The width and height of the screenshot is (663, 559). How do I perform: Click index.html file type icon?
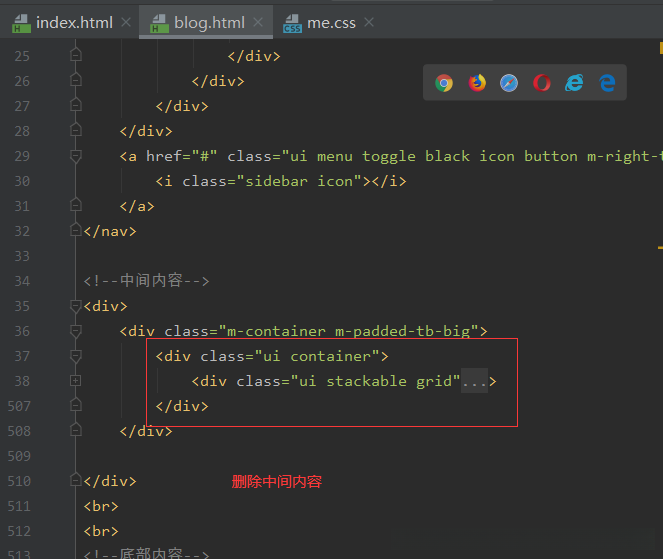pos(21,23)
